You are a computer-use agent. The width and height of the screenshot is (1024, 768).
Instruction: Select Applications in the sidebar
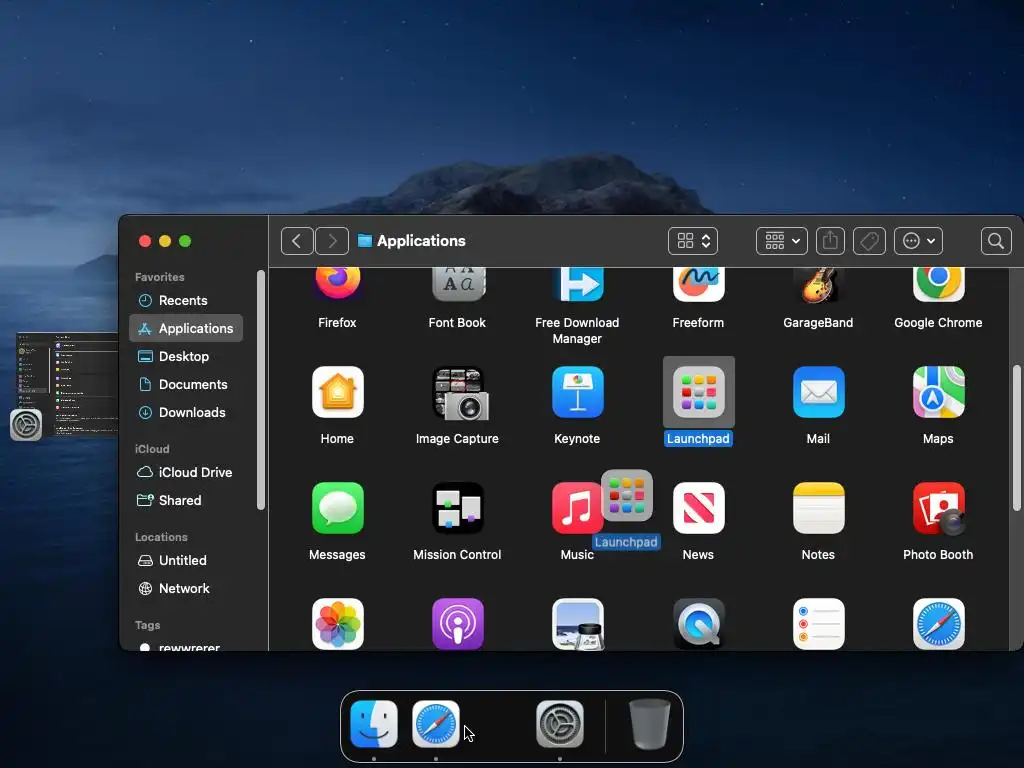(x=186, y=328)
